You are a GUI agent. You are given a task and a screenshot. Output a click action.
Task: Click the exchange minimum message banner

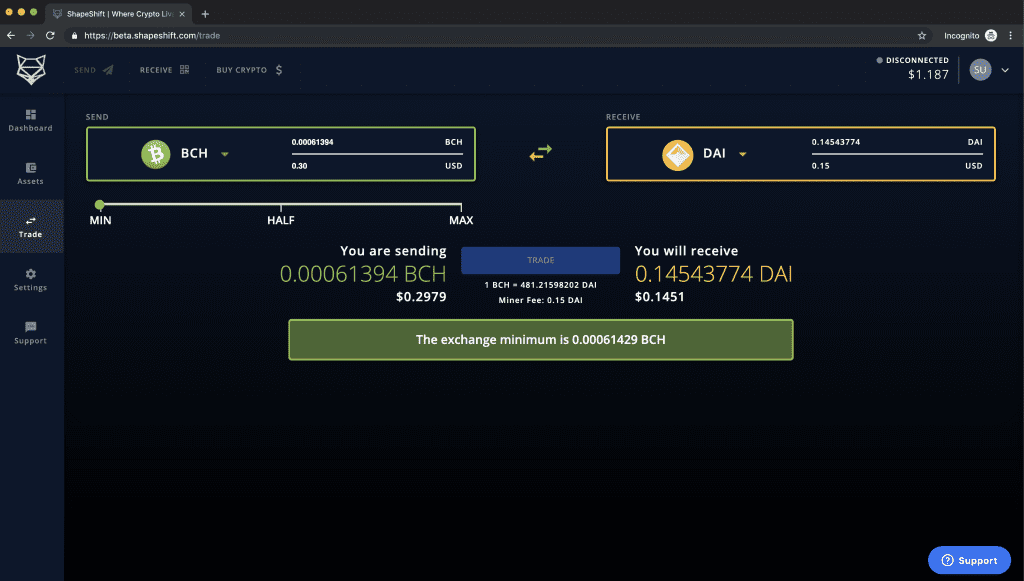tap(541, 339)
